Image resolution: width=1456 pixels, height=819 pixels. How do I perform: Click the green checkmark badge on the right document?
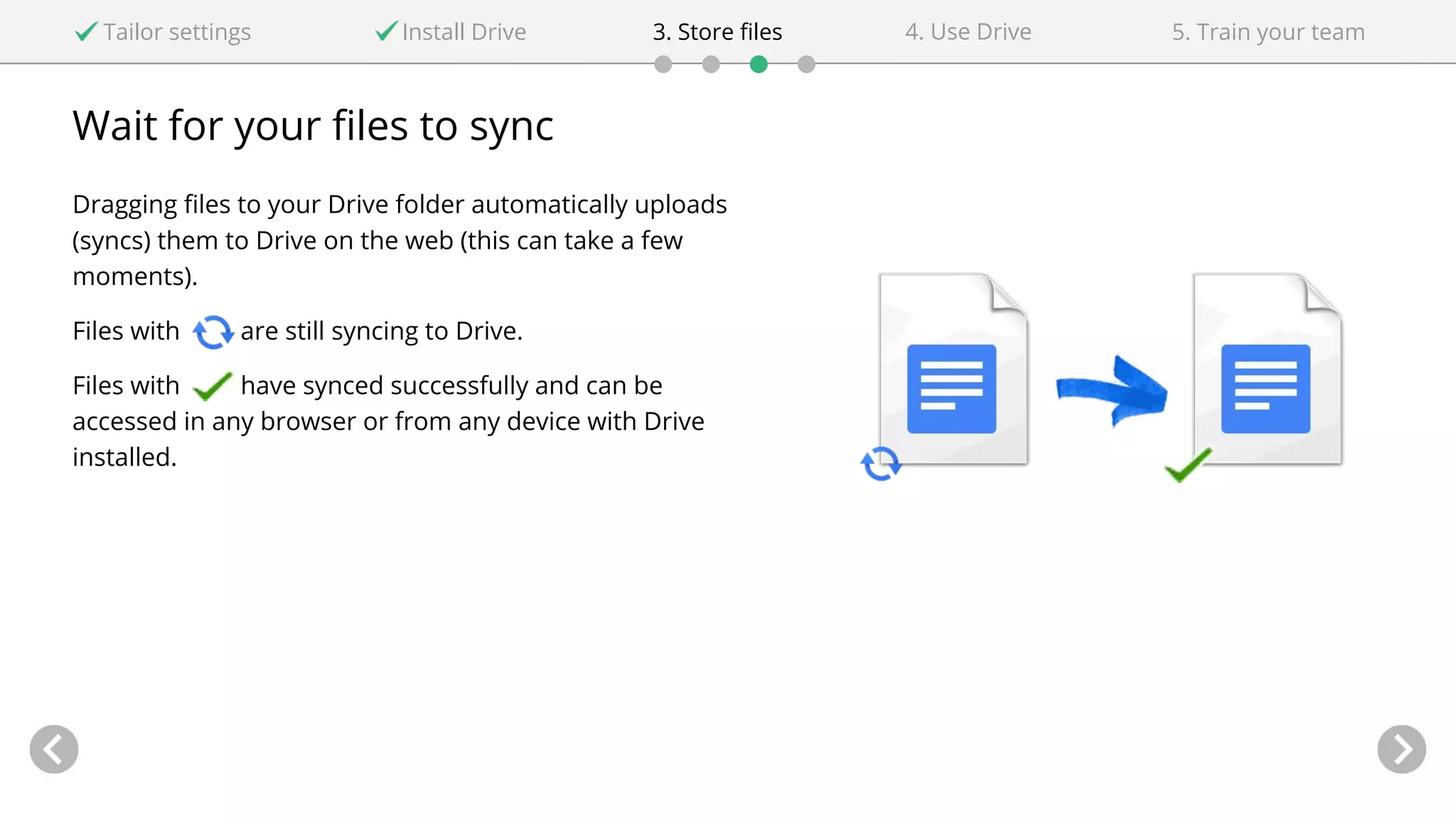(x=1188, y=465)
